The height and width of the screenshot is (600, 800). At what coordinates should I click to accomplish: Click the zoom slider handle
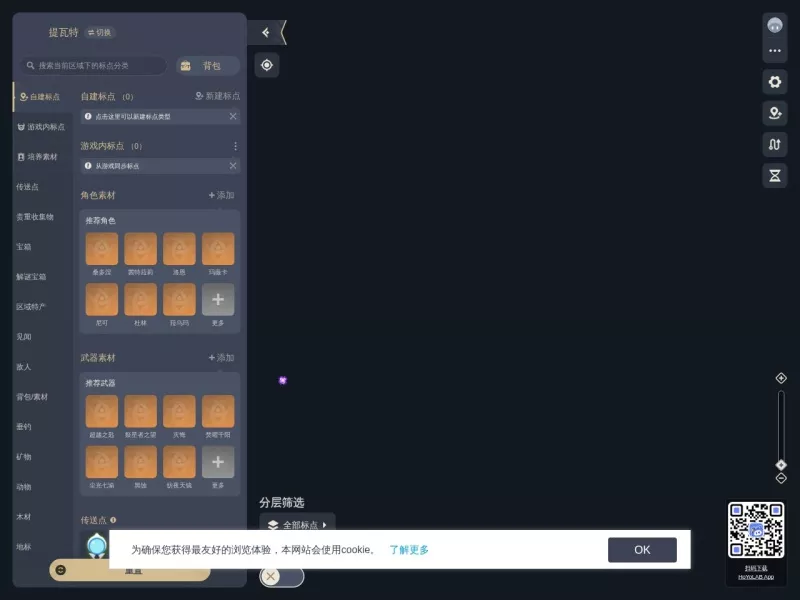(x=781, y=465)
